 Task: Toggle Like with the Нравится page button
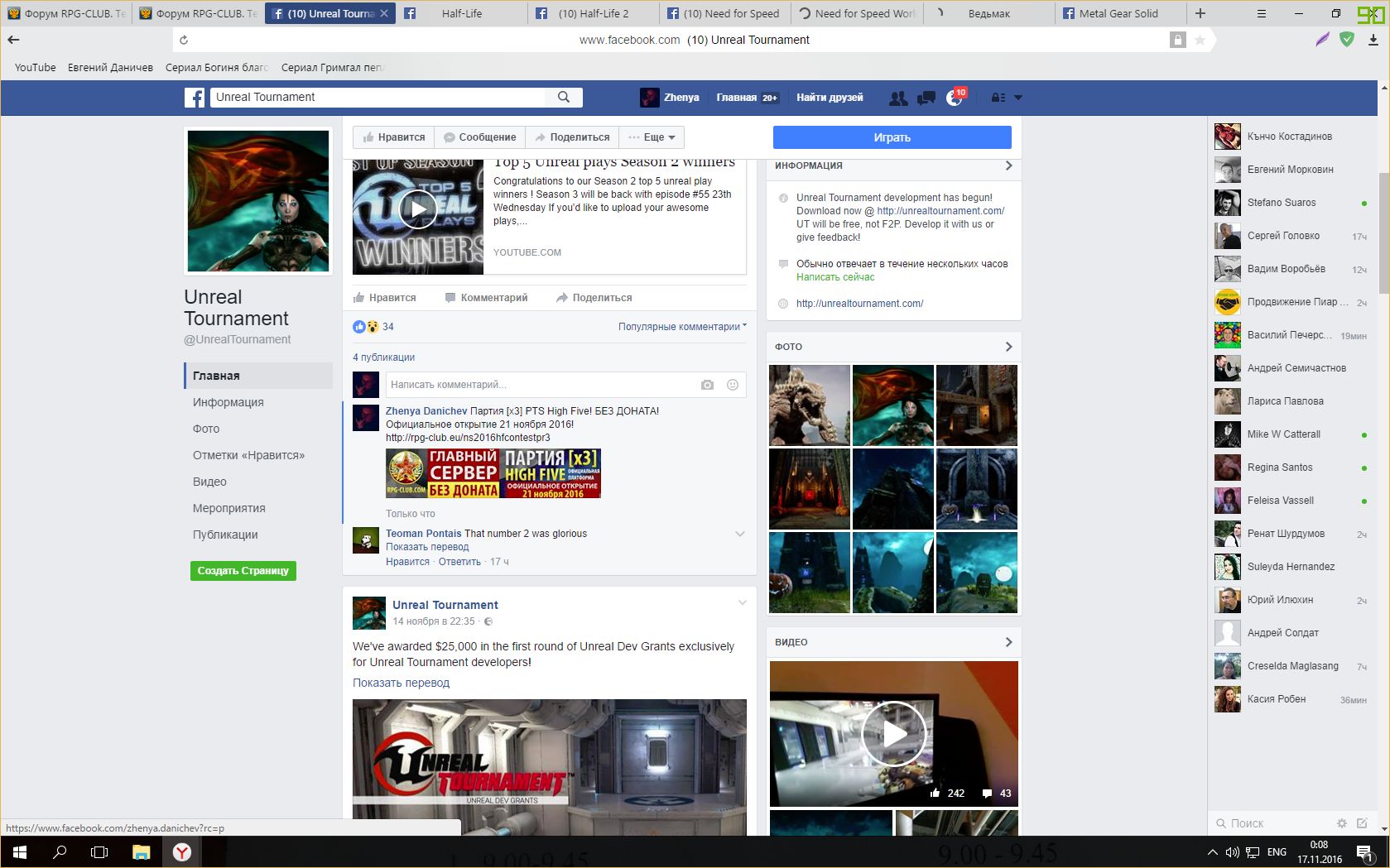(394, 137)
